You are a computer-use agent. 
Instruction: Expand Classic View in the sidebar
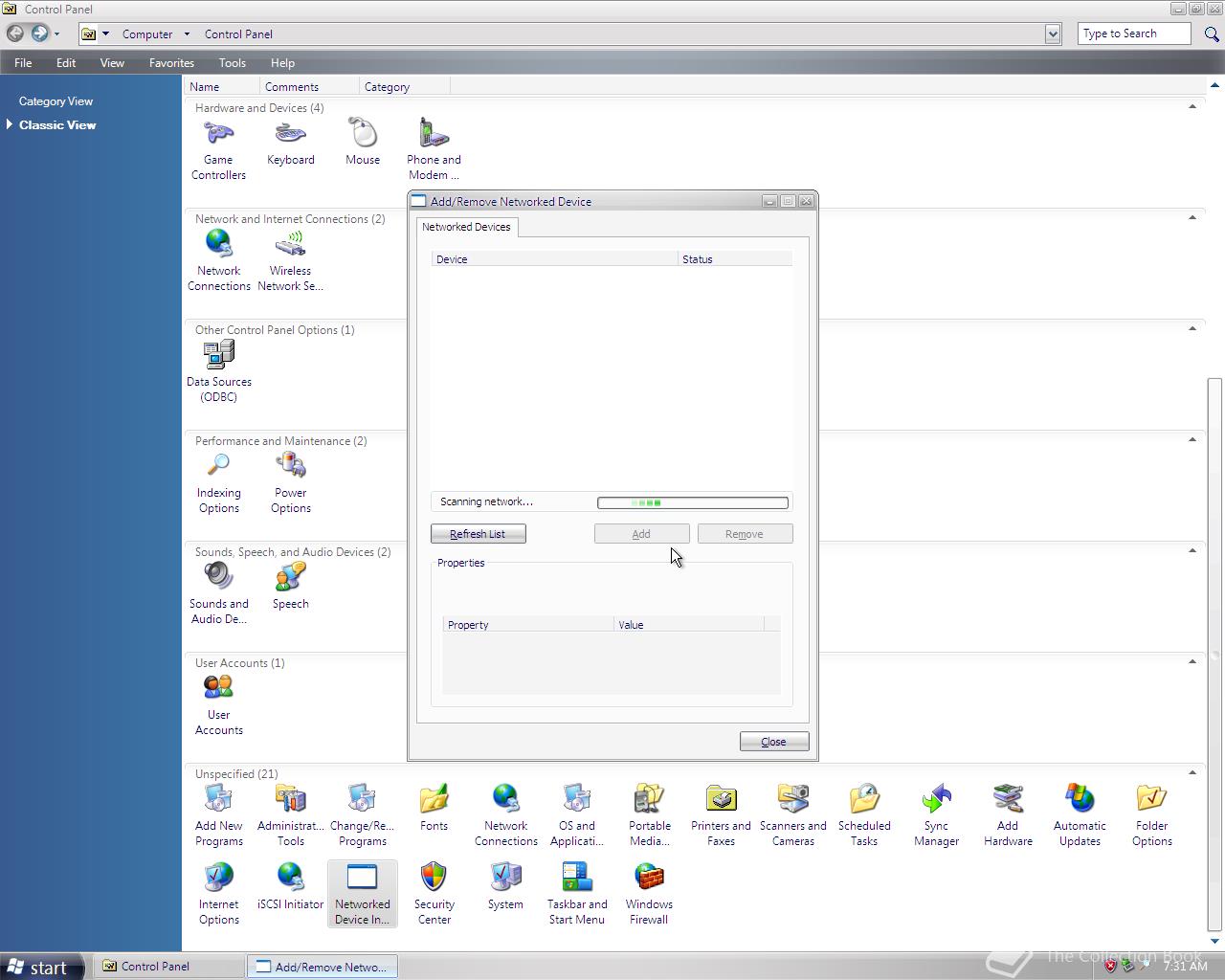click(x=57, y=124)
